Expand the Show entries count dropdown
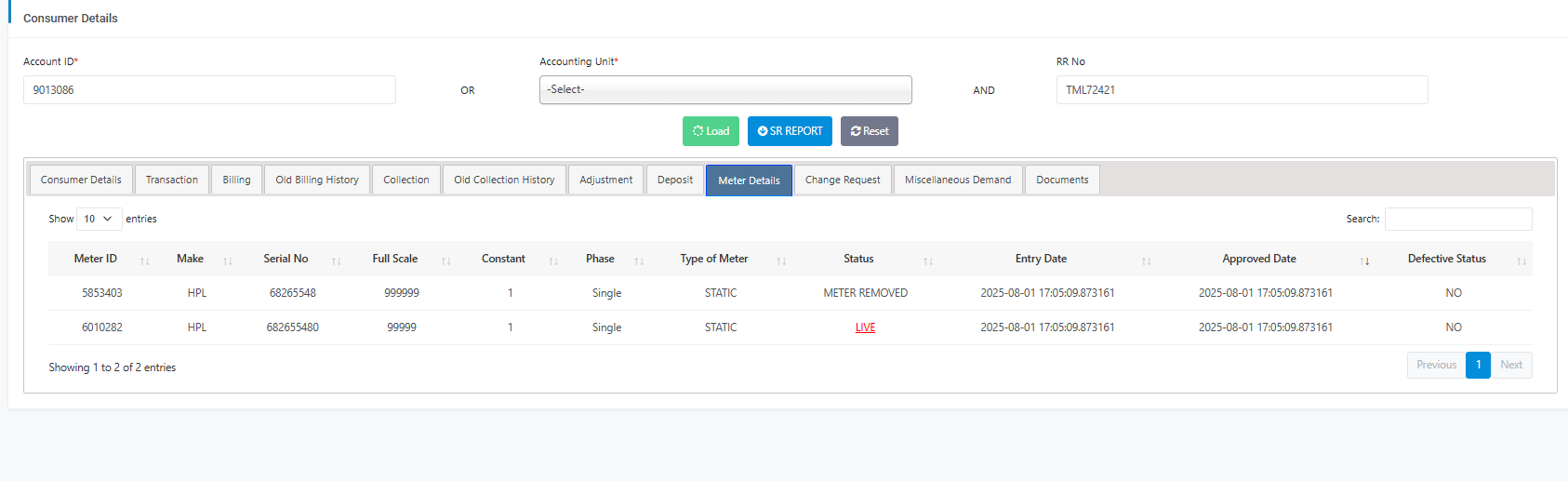Viewport: 1568px width, 481px height. tap(99, 220)
